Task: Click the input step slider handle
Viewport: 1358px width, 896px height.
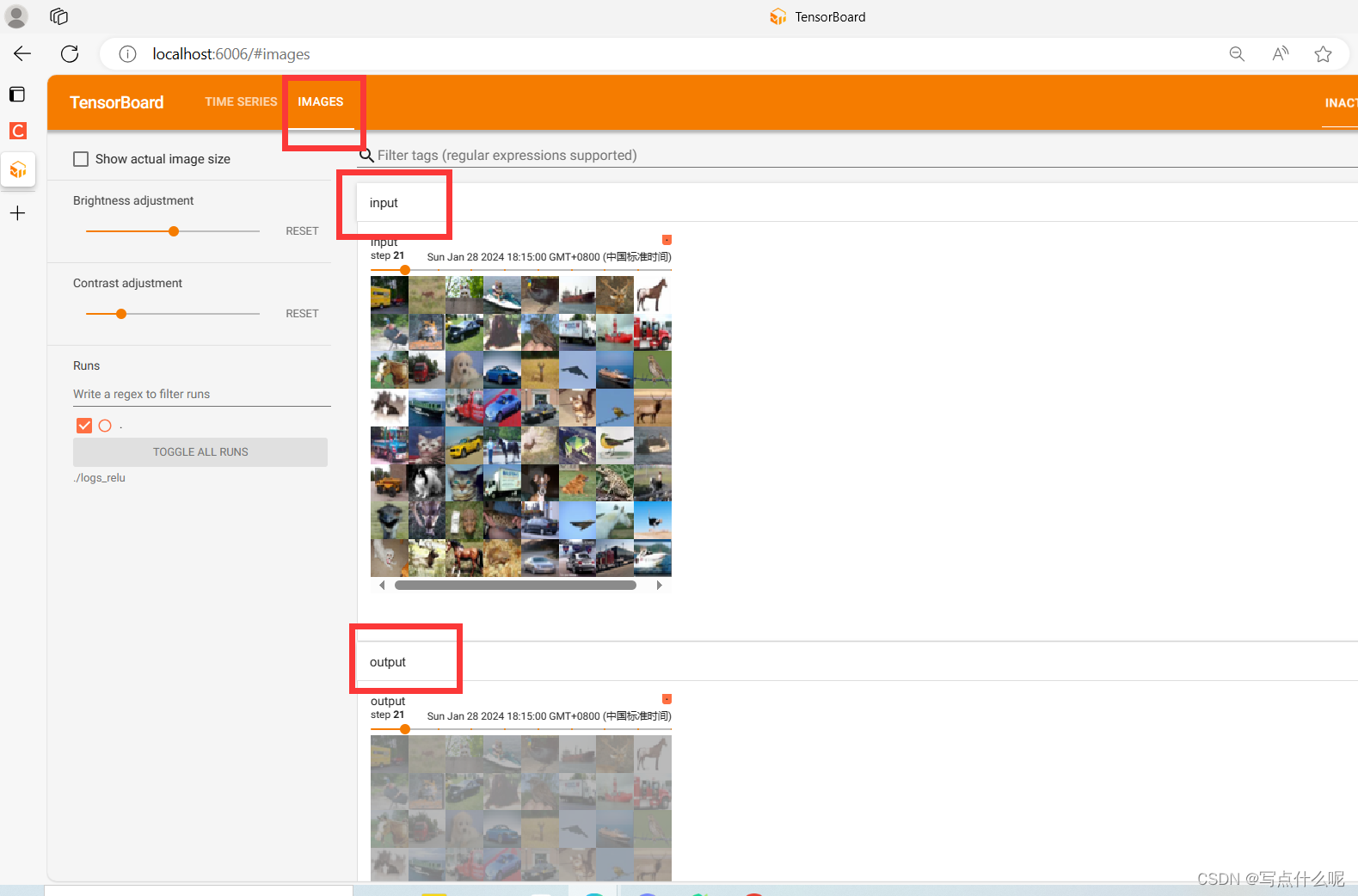Action: coord(405,270)
